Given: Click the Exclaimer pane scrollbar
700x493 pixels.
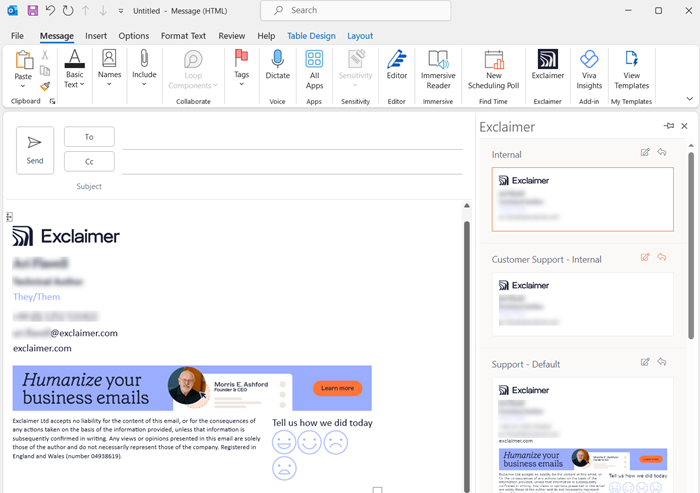Looking at the screenshot, I should [x=691, y=246].
